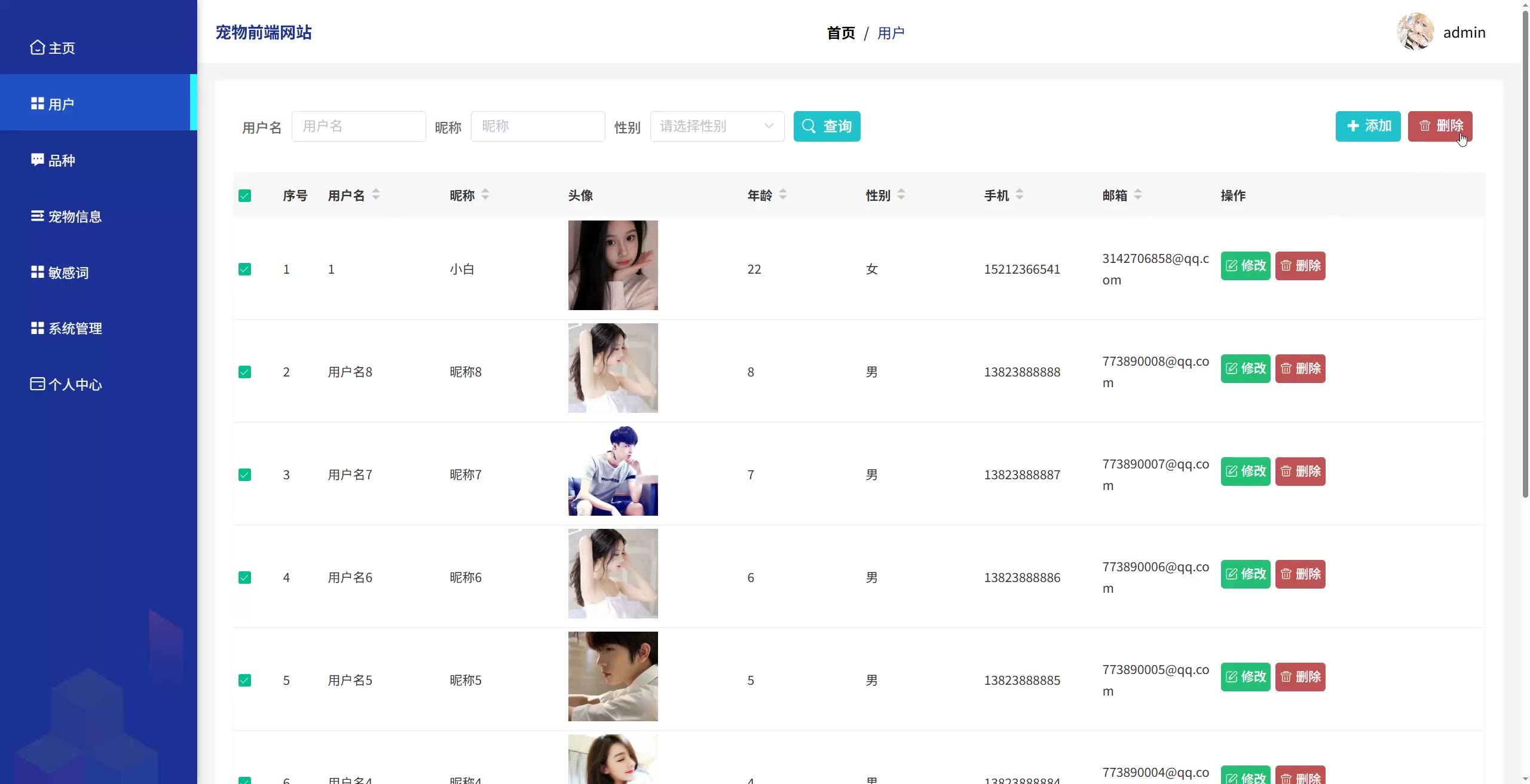
Task: Click the list icon beside 宠物信息
Action: (38, 216)
